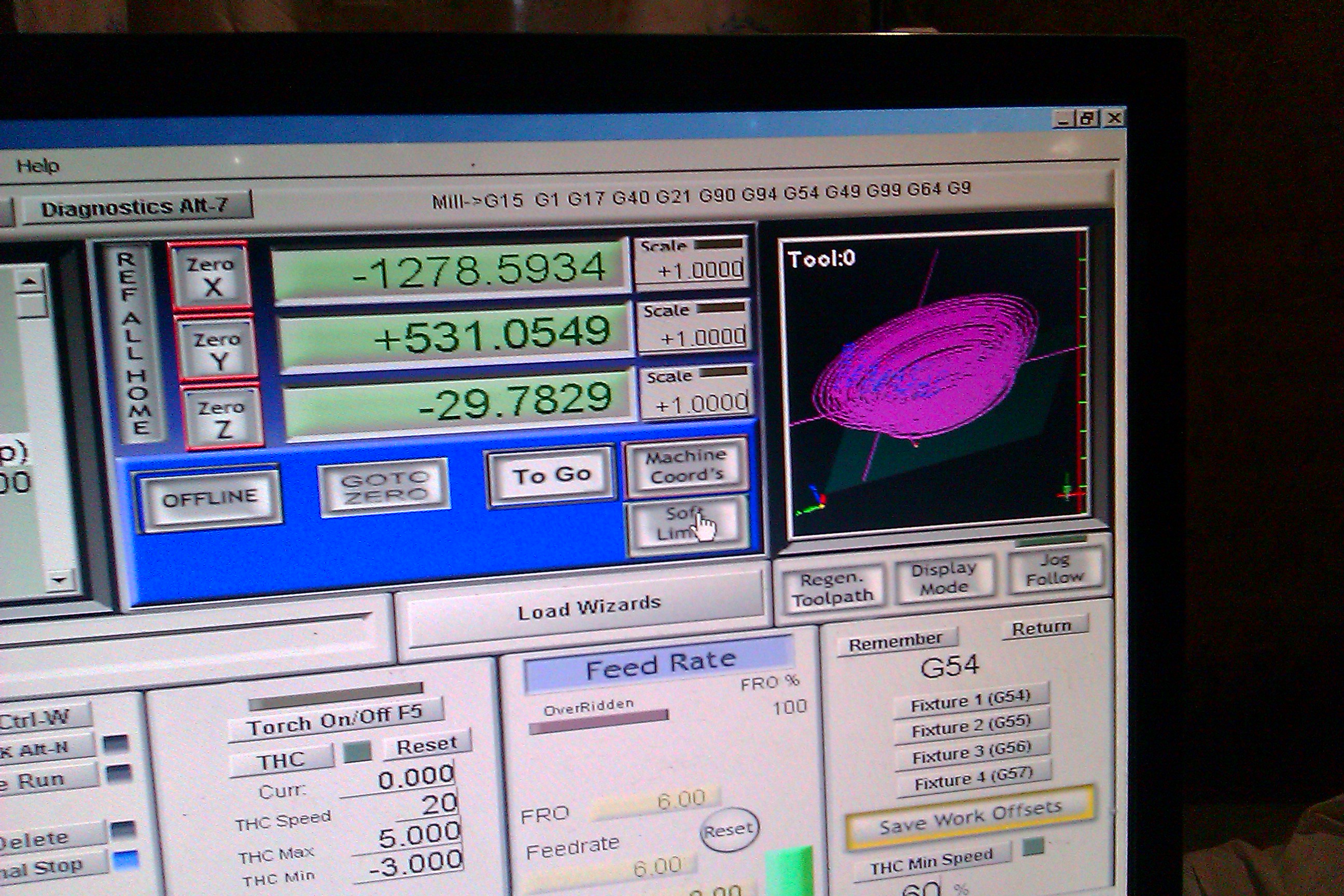1344x896 pixels.
Task: Open the Help menu
Action: tap(38, 166)
